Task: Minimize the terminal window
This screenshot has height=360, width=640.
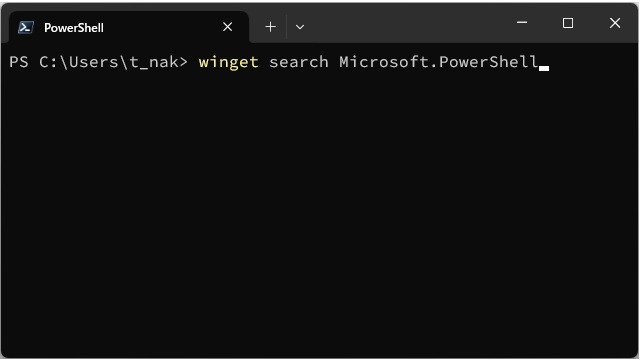Action: click(x=522, y=23)
